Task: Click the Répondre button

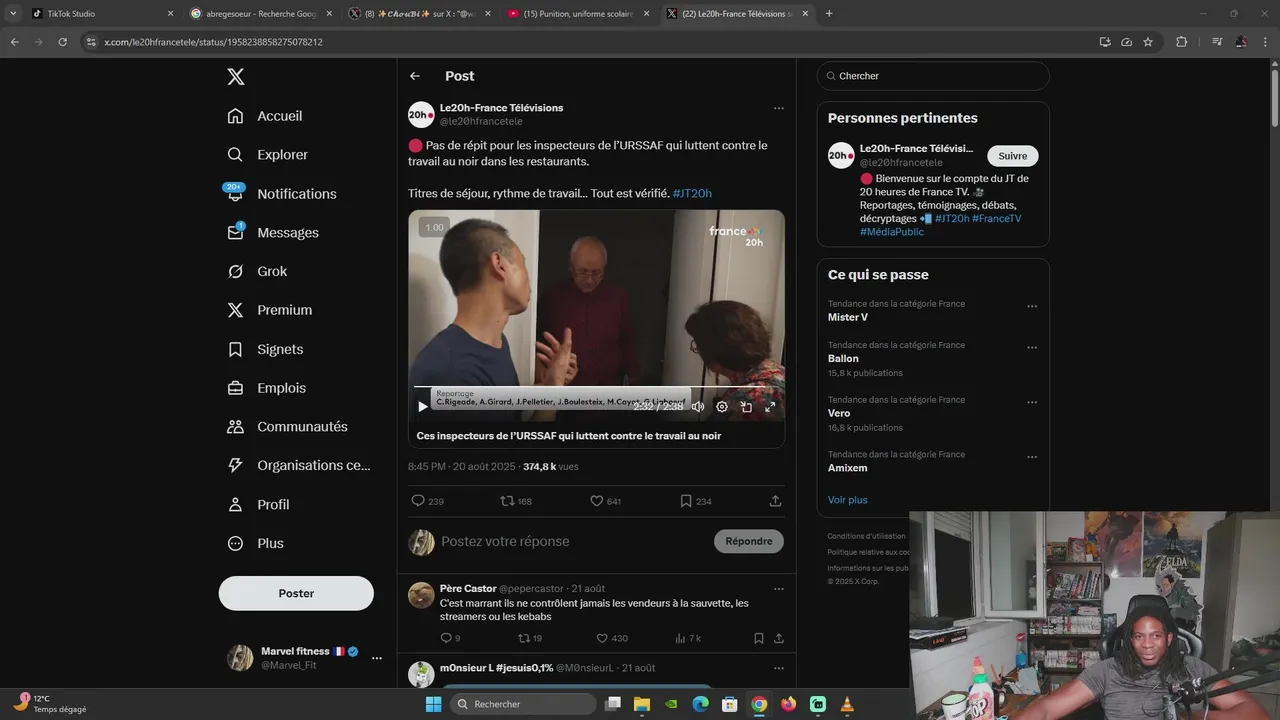Action: click(749, 541)
